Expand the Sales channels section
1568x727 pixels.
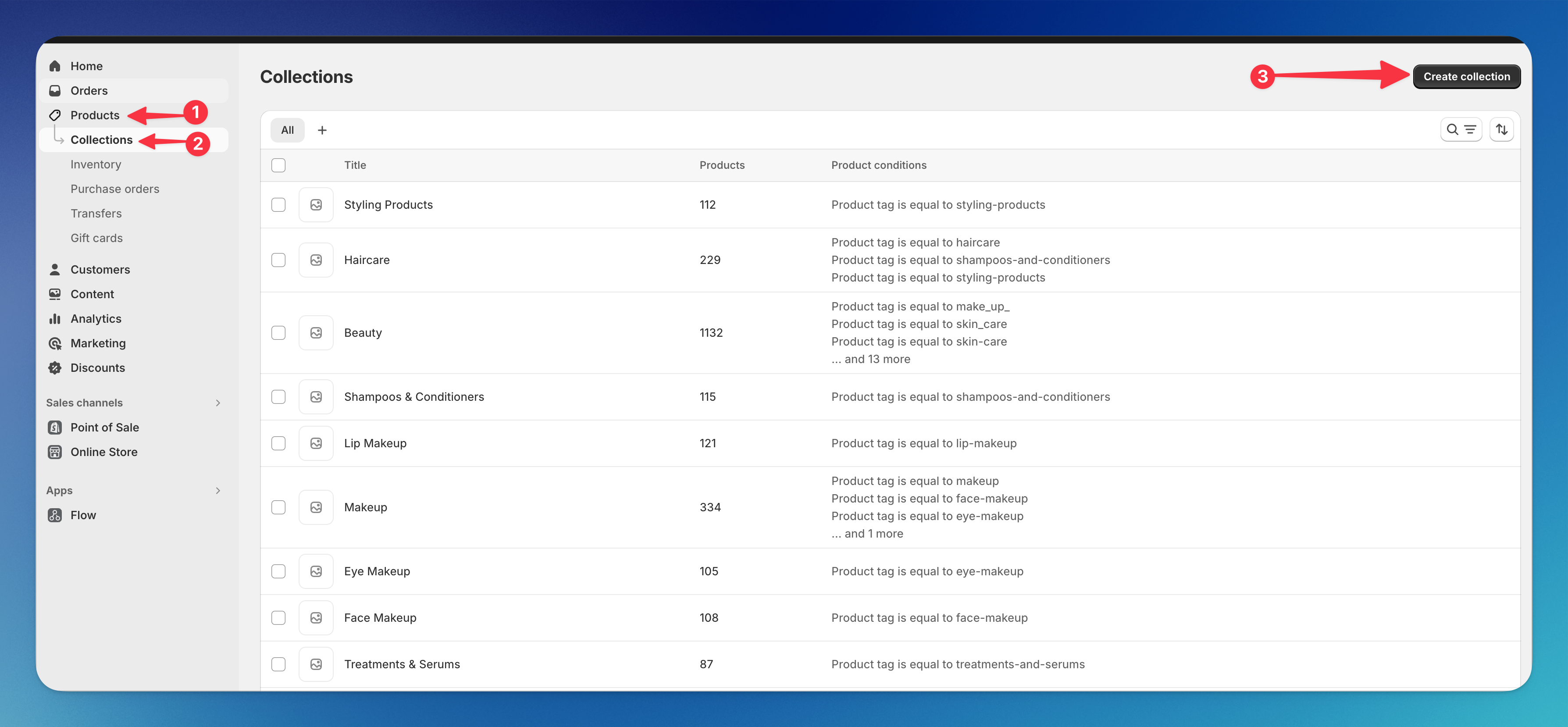pyautogui.click(x=217, y=403)
